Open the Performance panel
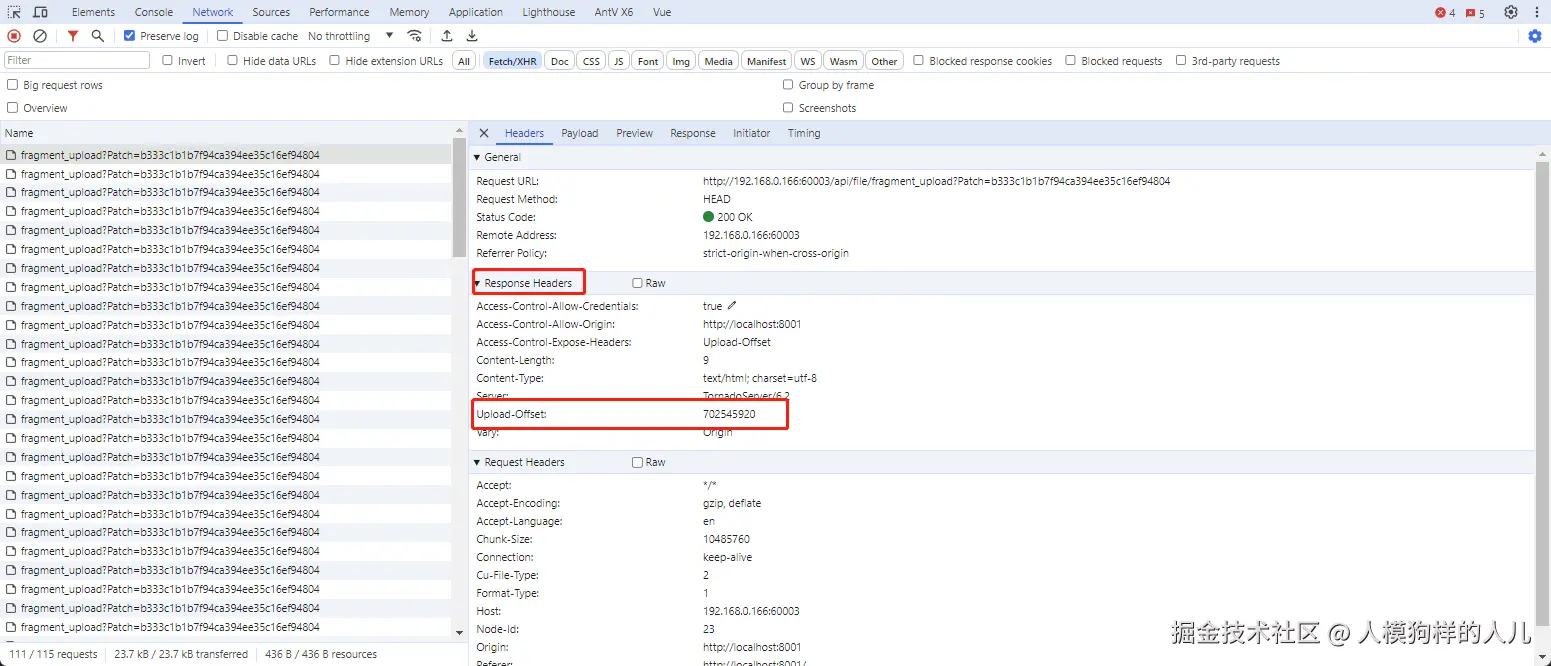This screenshot has height=666, width=1551. click(339, 12)
